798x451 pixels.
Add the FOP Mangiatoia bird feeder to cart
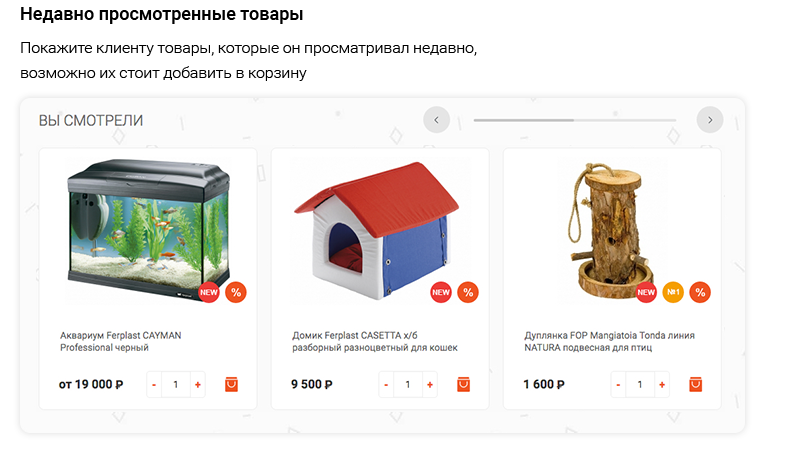coord(695,384)
